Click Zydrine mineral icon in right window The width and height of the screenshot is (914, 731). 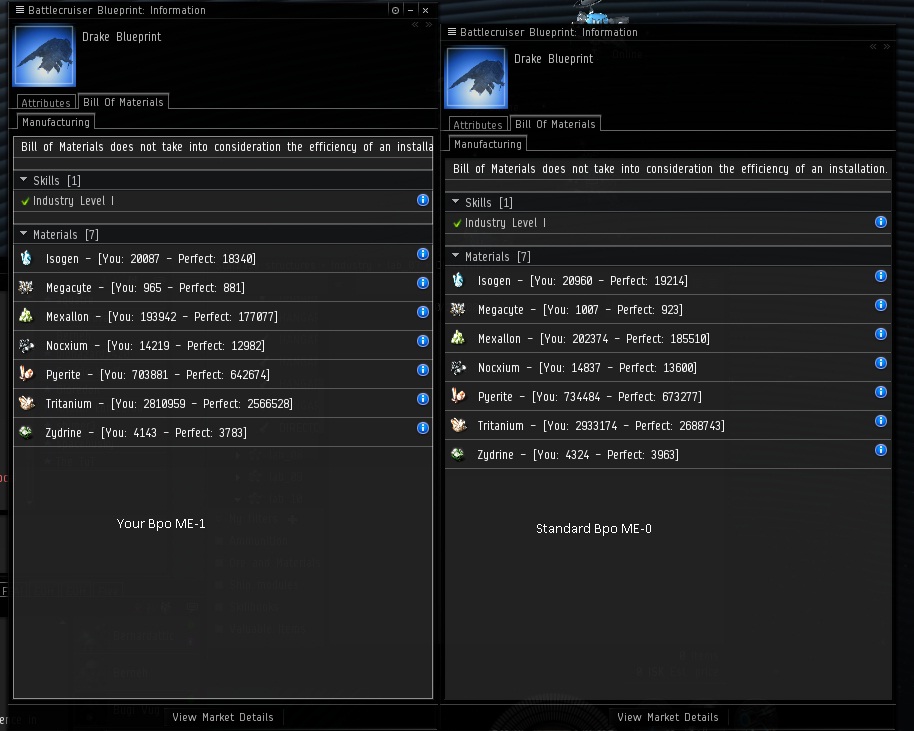point(459,454)
